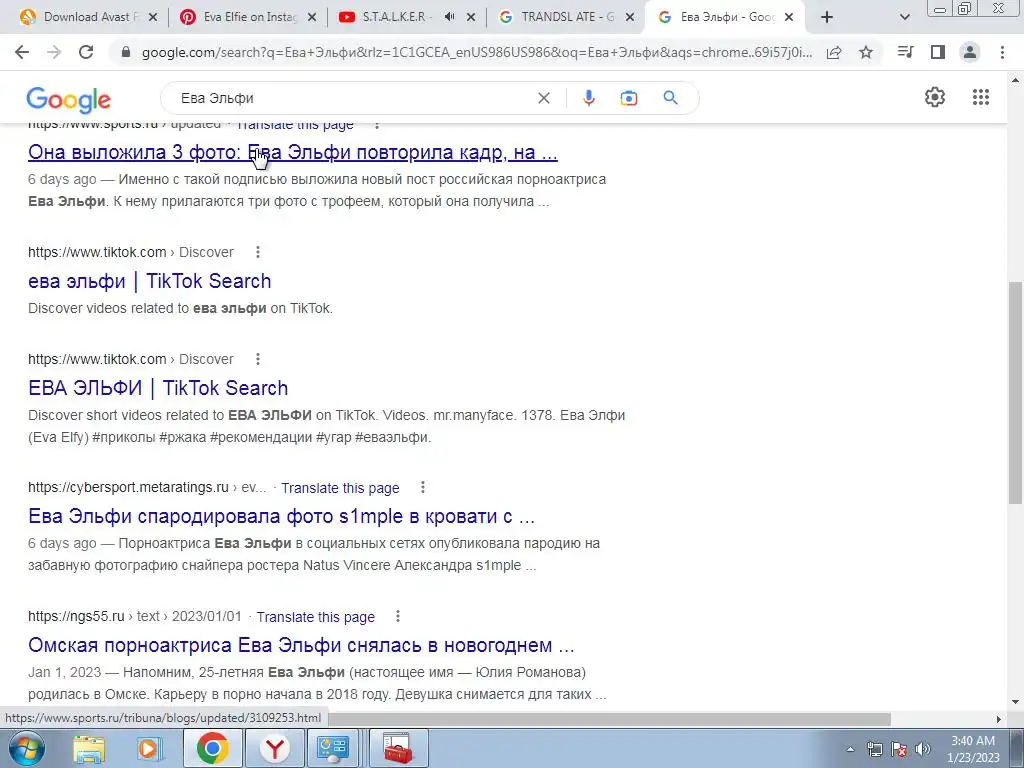Focus the address bar URL

477,53
